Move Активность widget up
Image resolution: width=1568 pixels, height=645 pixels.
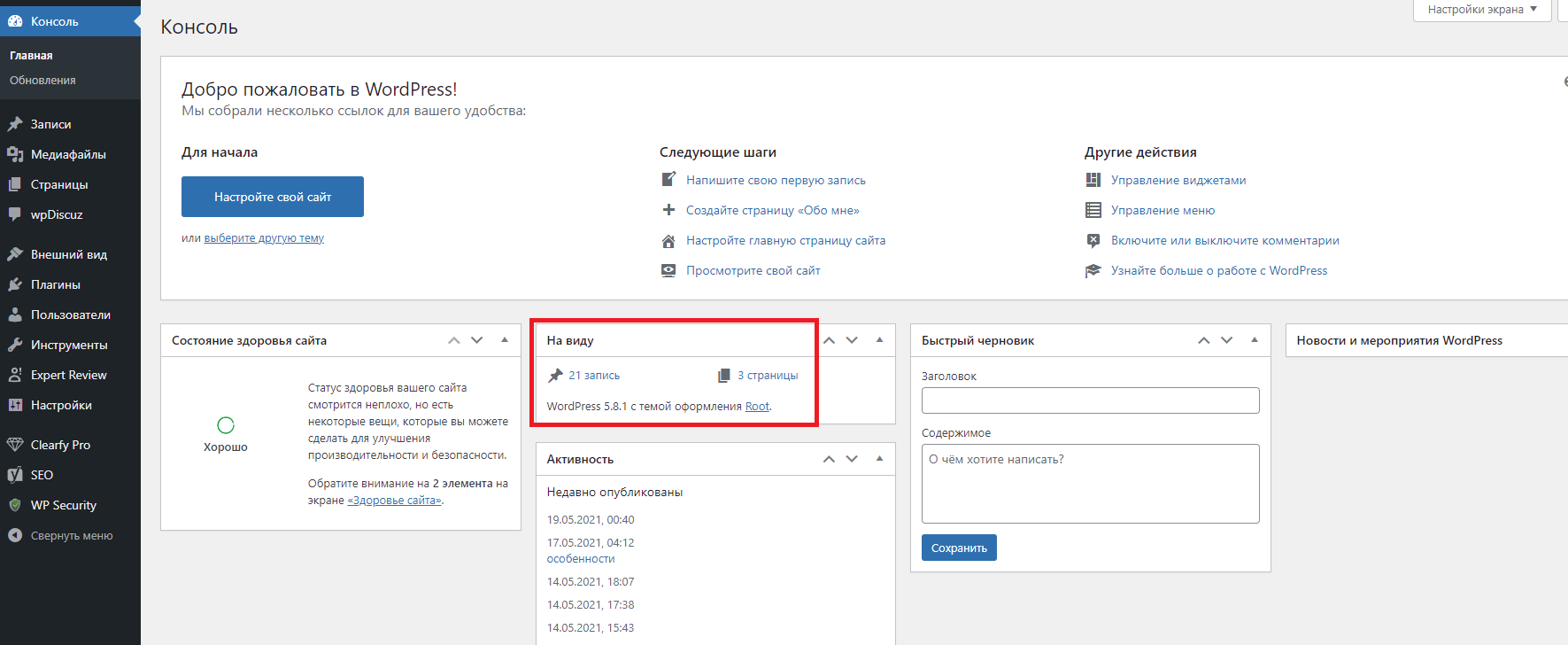coord(829,459)
